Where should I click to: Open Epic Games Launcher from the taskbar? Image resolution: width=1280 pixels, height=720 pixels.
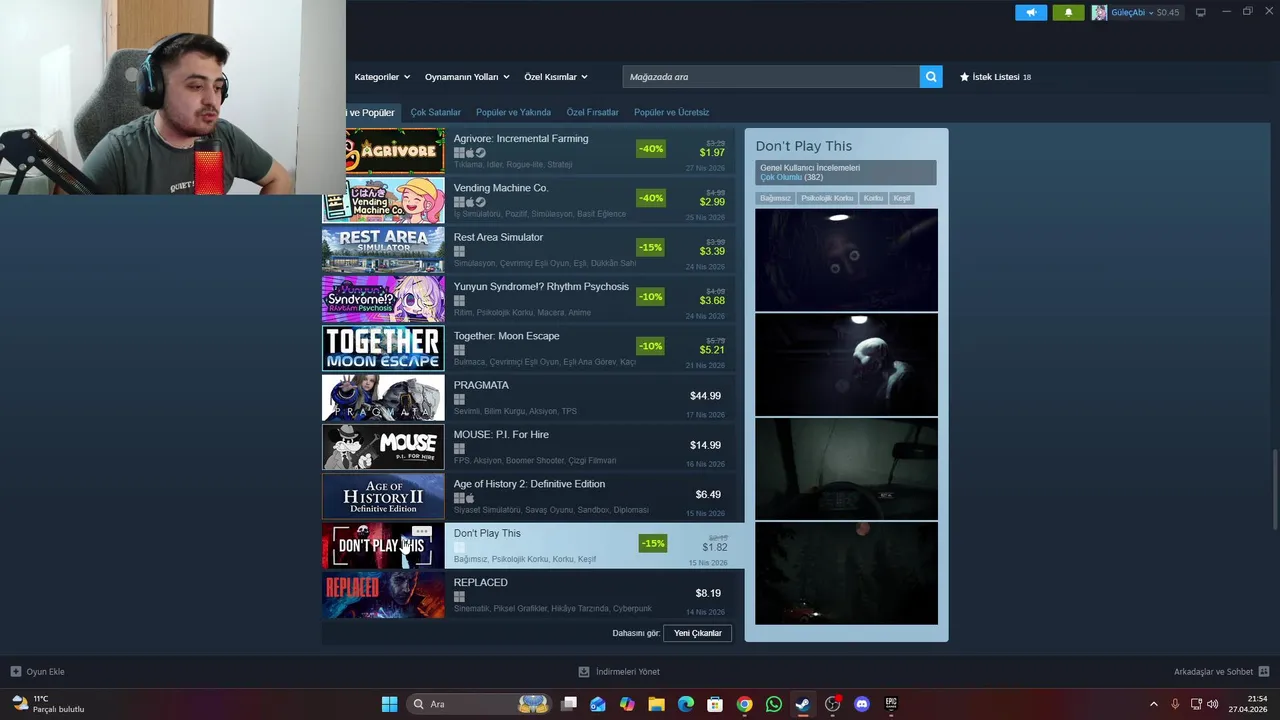891,704
